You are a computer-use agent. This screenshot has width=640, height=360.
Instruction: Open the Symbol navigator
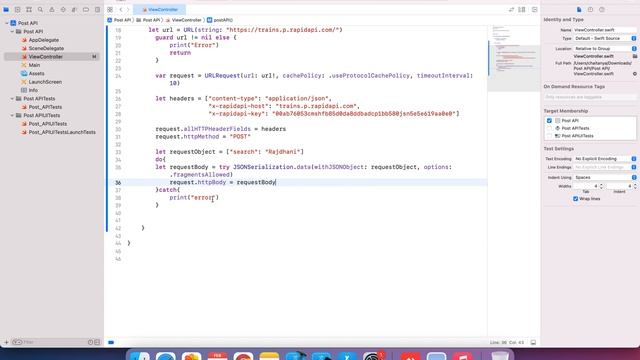(29, 9)
